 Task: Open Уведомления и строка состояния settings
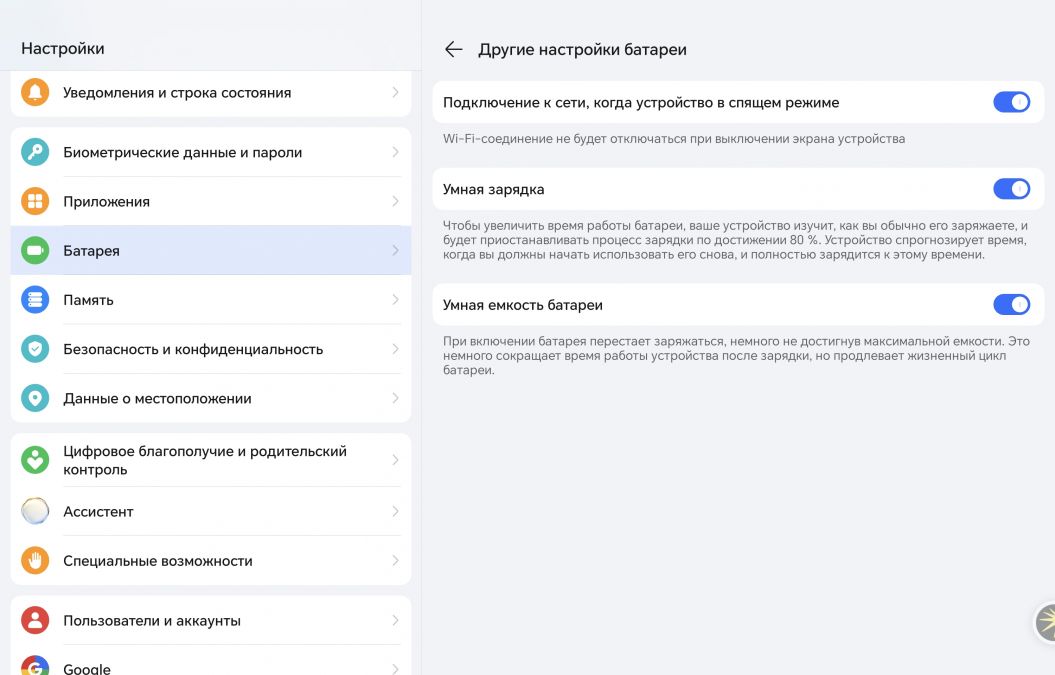click(211, 93)
